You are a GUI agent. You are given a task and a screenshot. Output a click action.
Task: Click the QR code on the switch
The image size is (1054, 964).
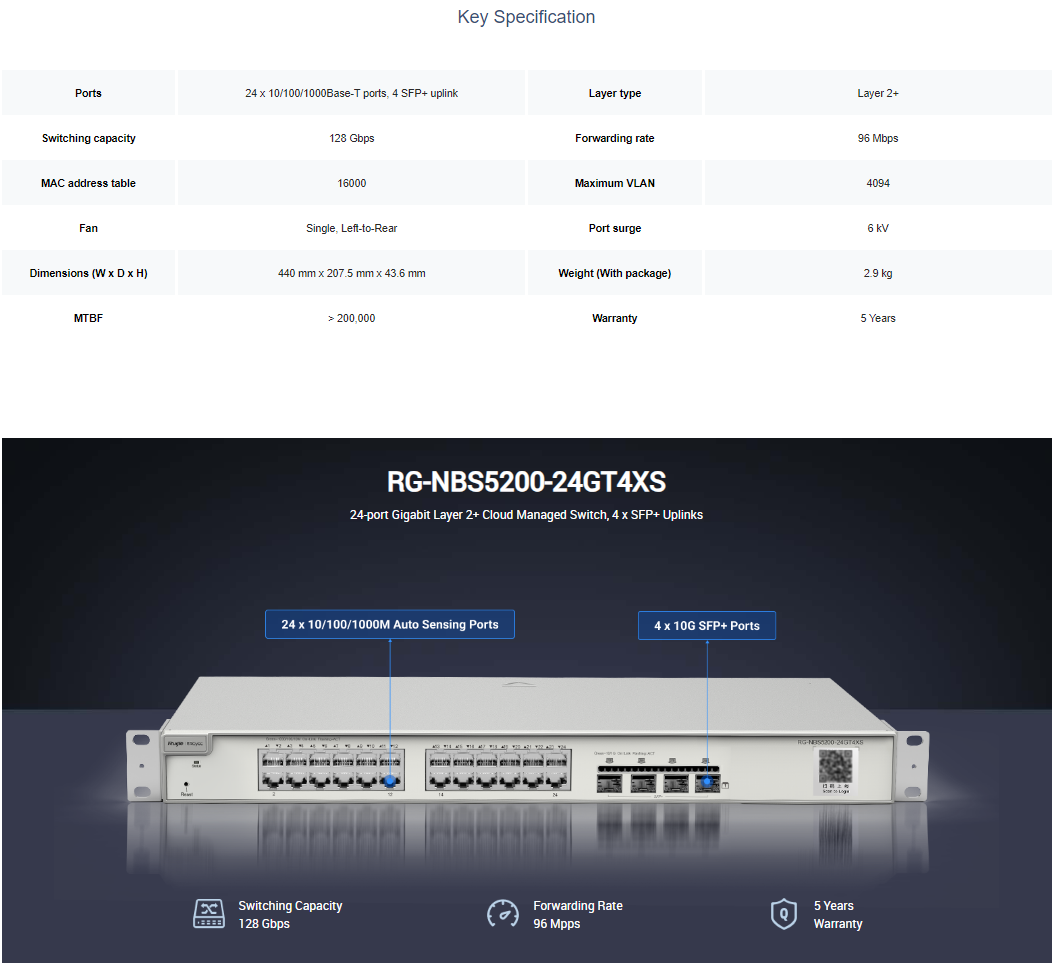836,766
